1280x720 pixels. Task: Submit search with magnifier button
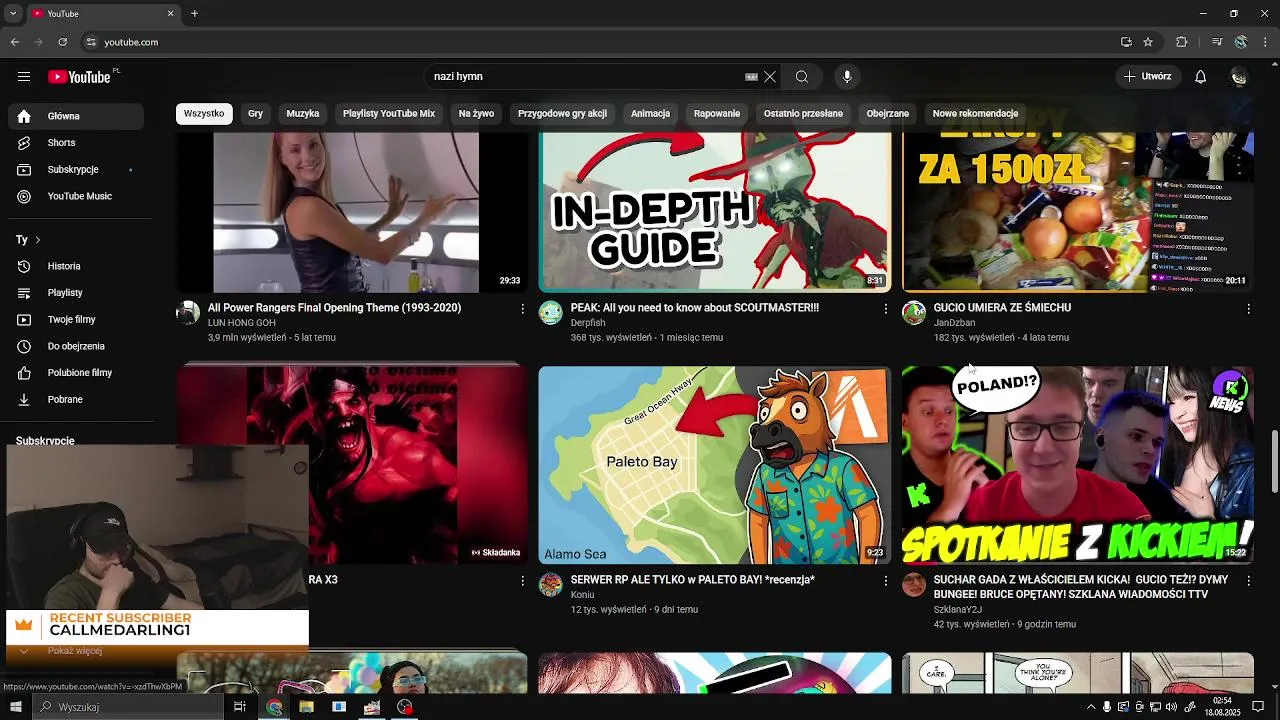pyautogui.click(x=802, y=77)
